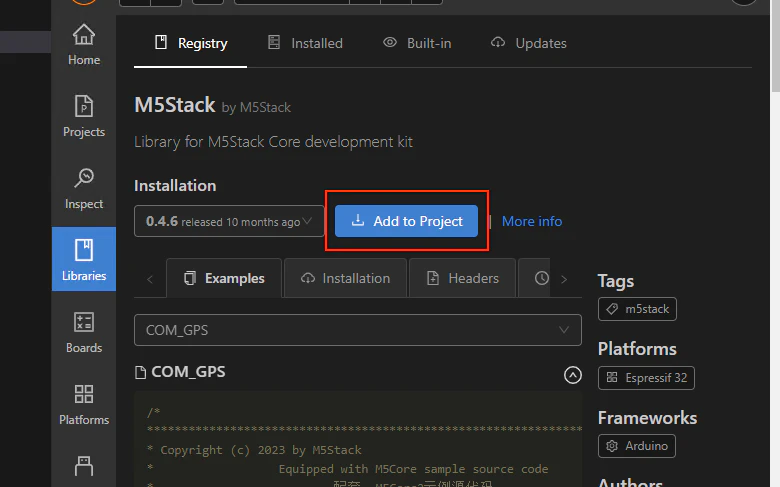Open the 0.4.6 version dropdown
Image resolution: width=780 pixels, height=487 pixels.
229,221
